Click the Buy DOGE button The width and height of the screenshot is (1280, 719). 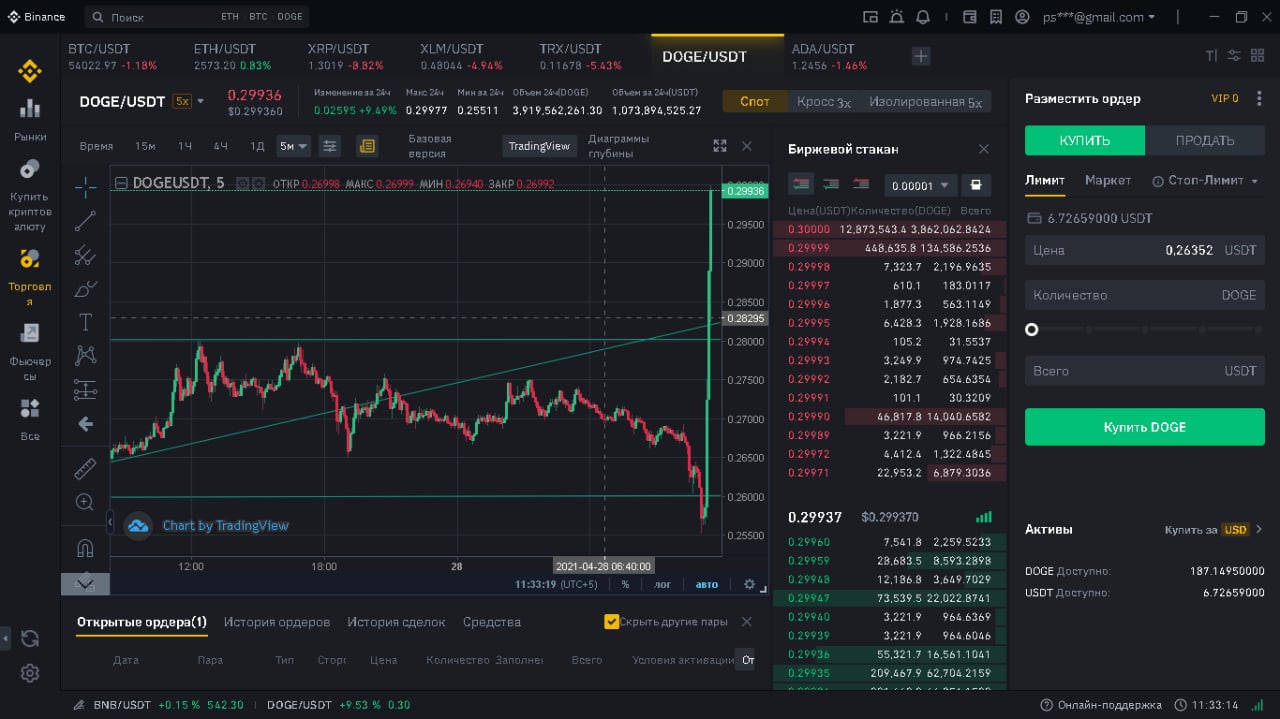pyautogui.click(x=1145, y=427)
